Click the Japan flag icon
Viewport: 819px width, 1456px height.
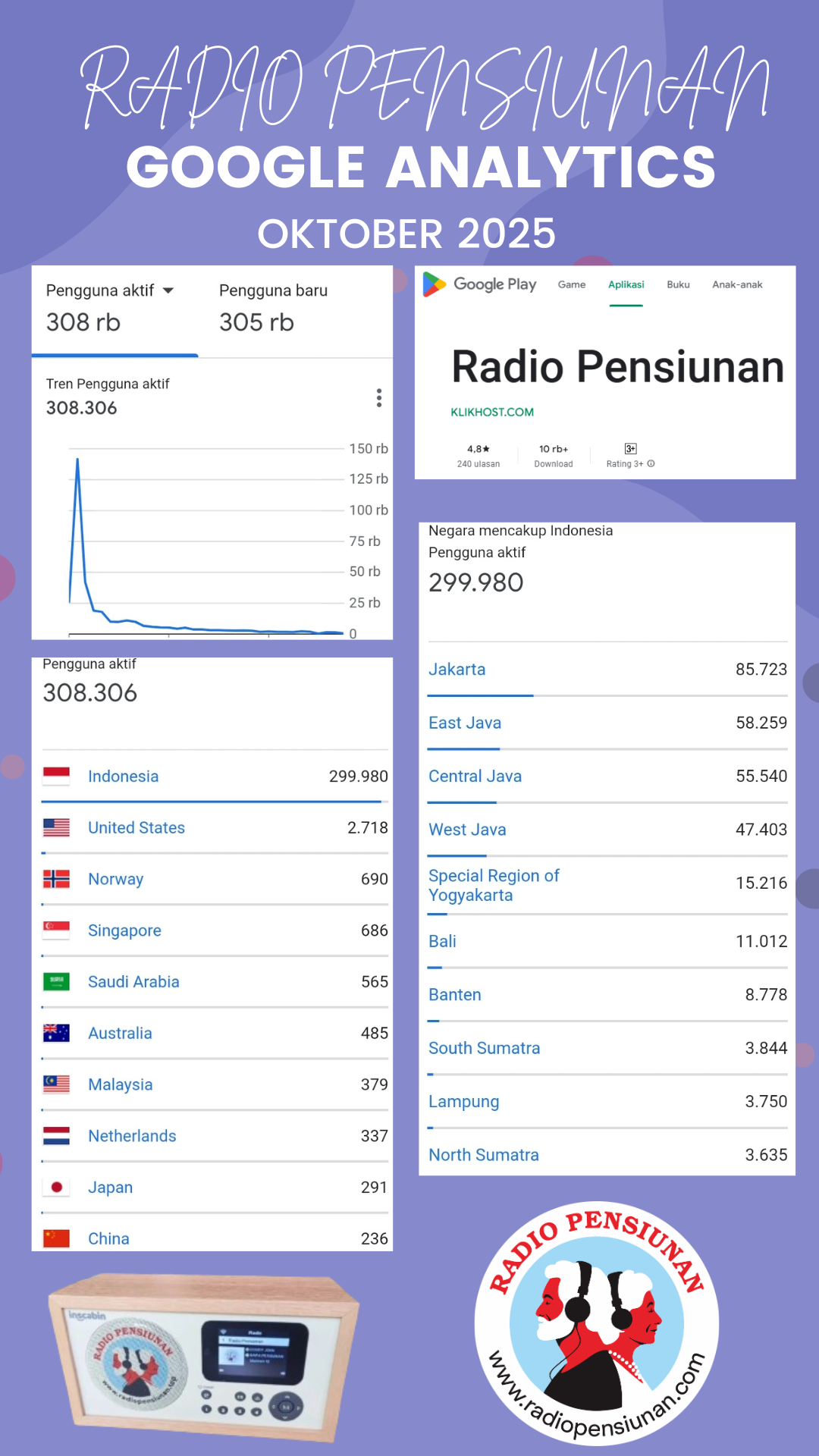[x=57, y=1187]
